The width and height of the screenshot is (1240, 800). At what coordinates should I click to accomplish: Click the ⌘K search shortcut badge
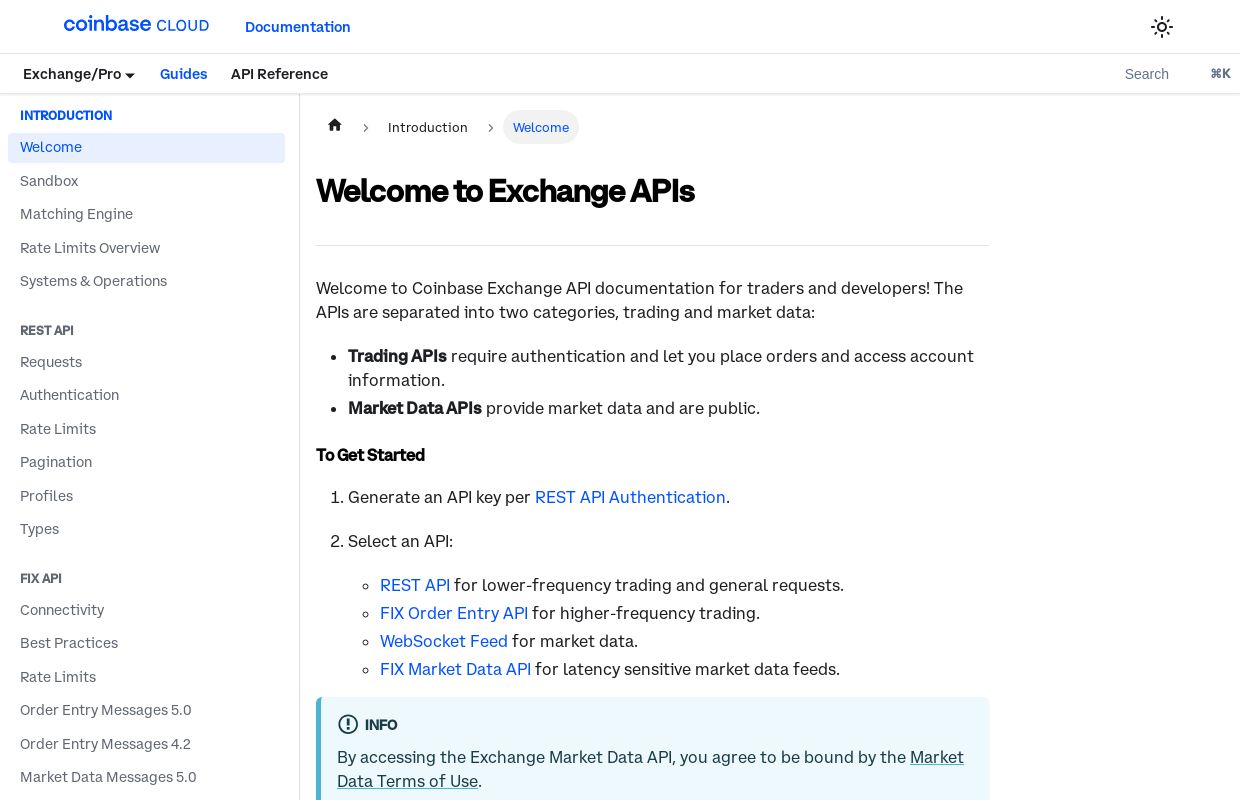tap(1220, 74)
